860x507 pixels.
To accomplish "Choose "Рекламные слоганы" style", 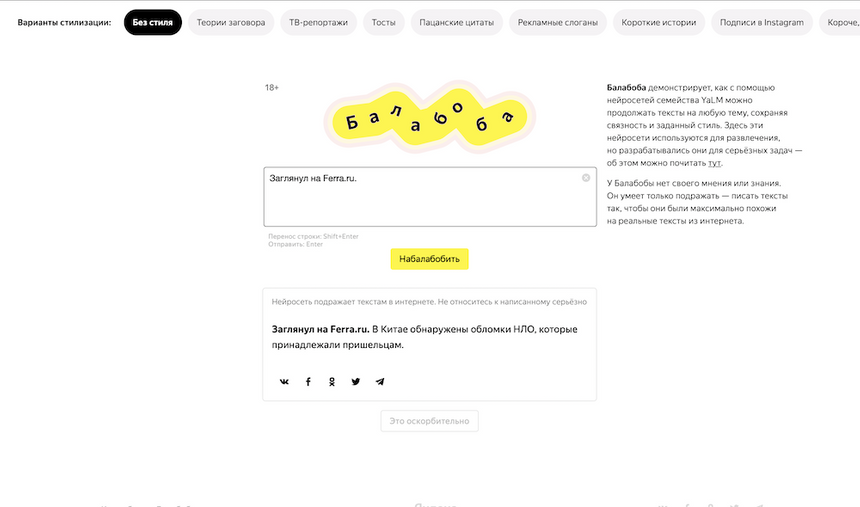I will coord(558,22).
